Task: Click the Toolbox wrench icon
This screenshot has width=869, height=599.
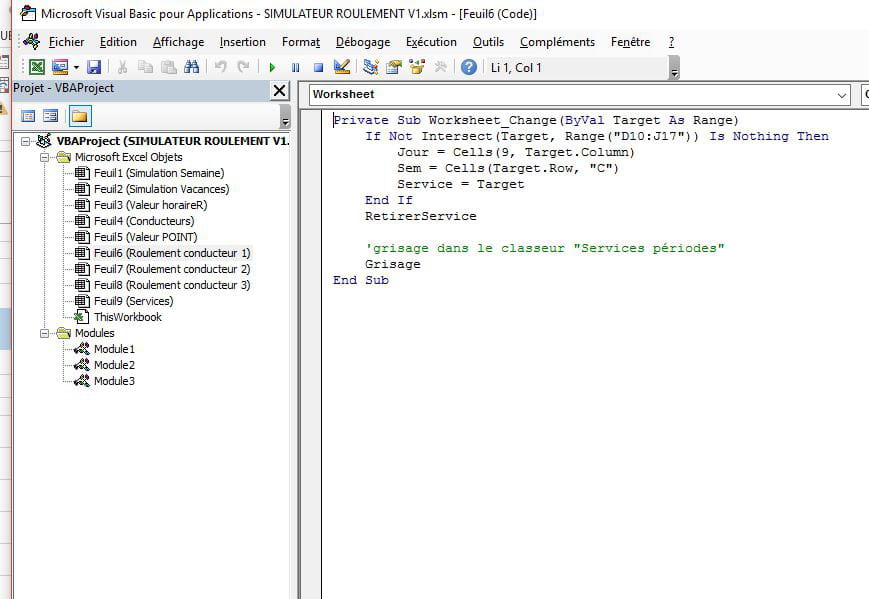Action: click(x=441, y=68)
